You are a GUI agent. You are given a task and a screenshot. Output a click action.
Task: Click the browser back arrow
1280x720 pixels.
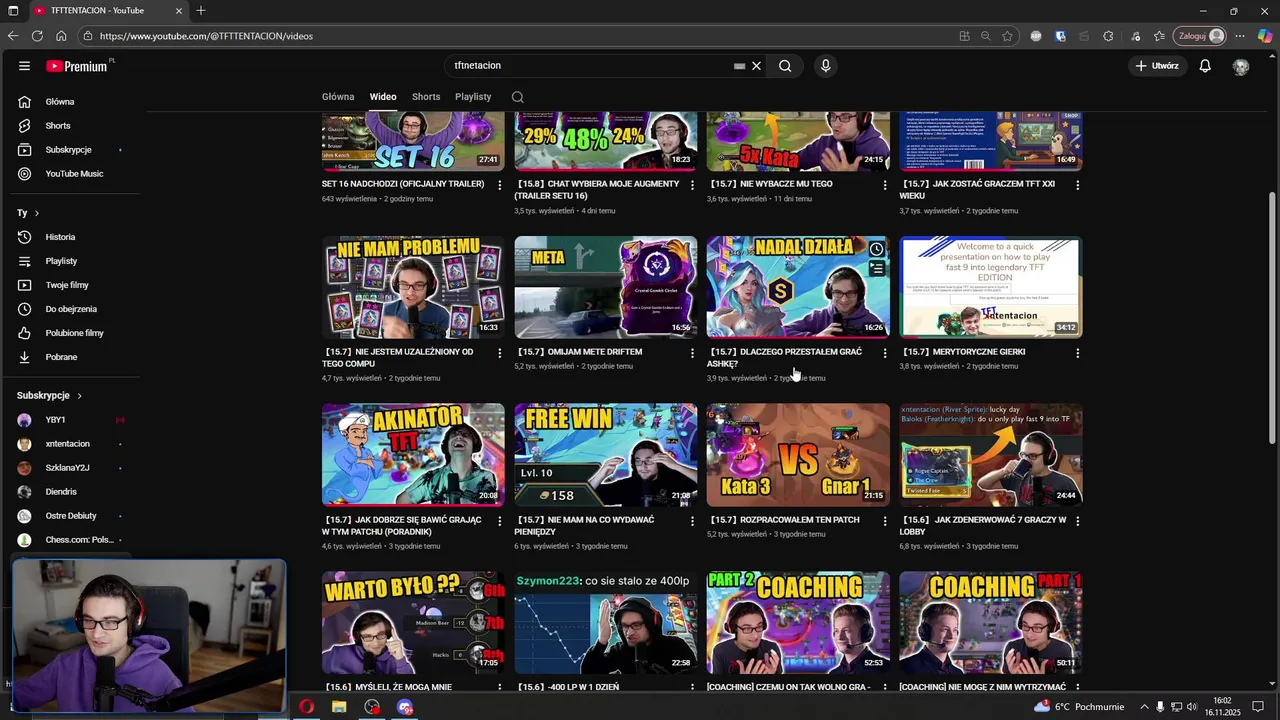[13, 36]
